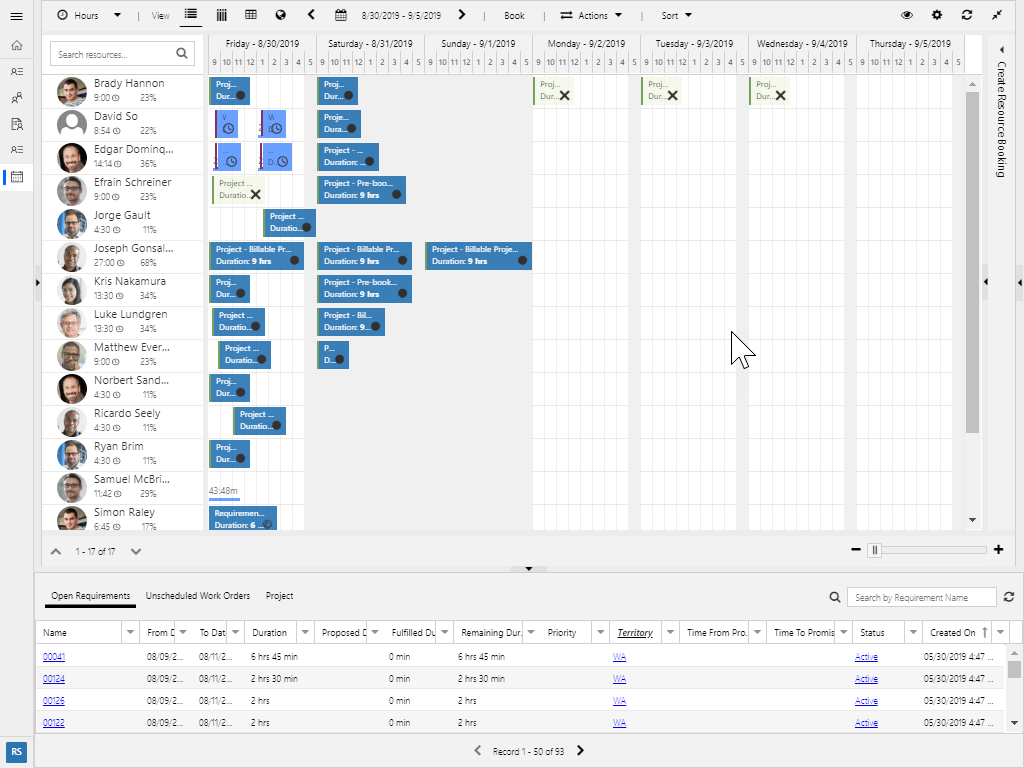Click the Book button
Viewport: 1024px width, 768px height.
514,15
